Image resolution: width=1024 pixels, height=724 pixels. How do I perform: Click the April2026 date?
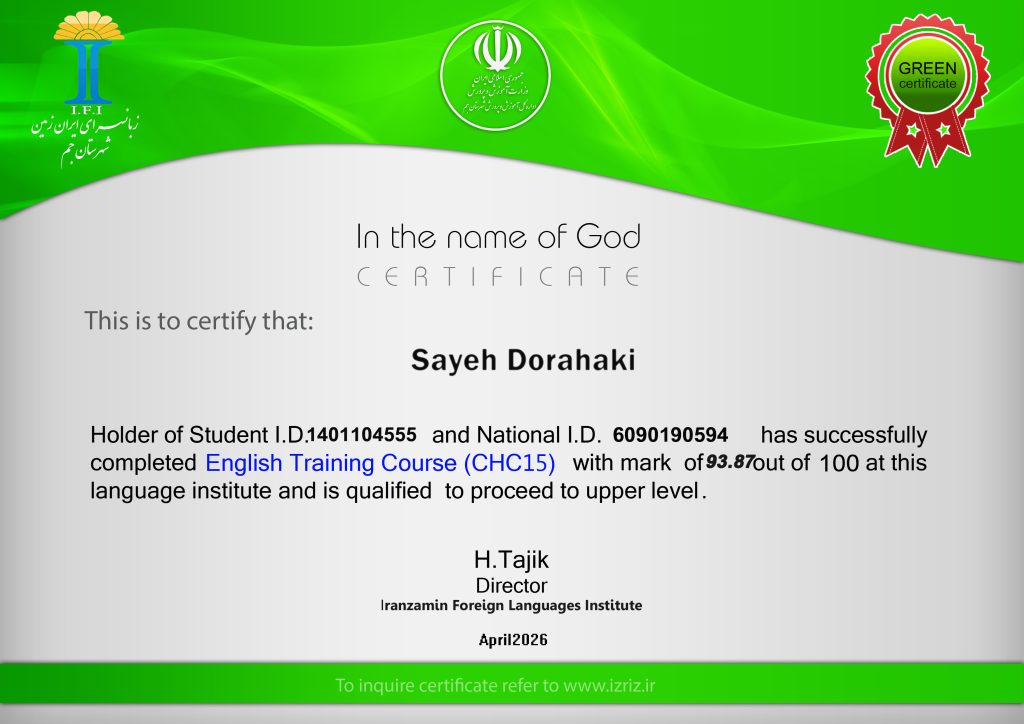(x=513, y=640)
